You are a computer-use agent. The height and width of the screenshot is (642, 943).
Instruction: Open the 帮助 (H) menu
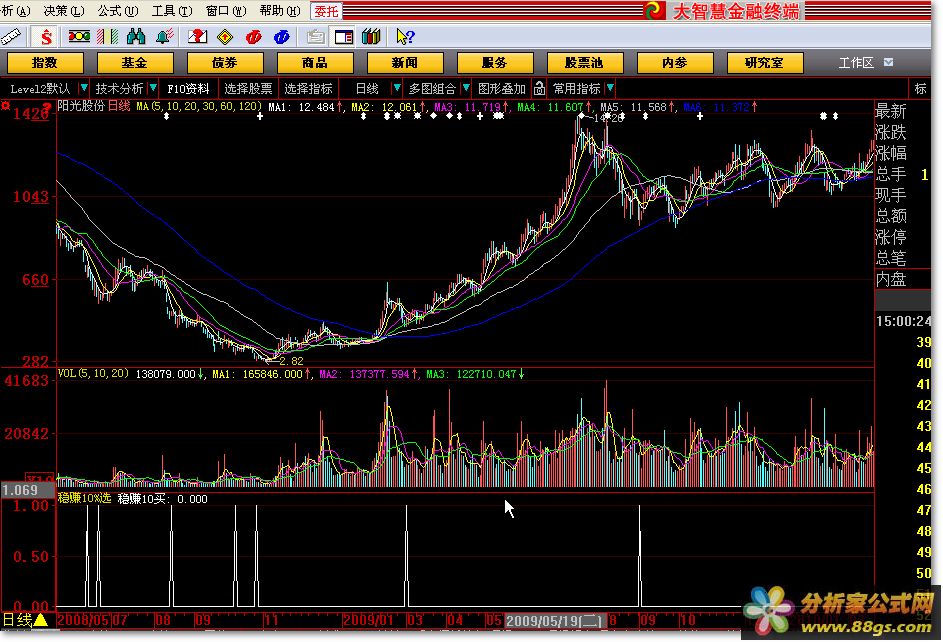pos(280,11)
